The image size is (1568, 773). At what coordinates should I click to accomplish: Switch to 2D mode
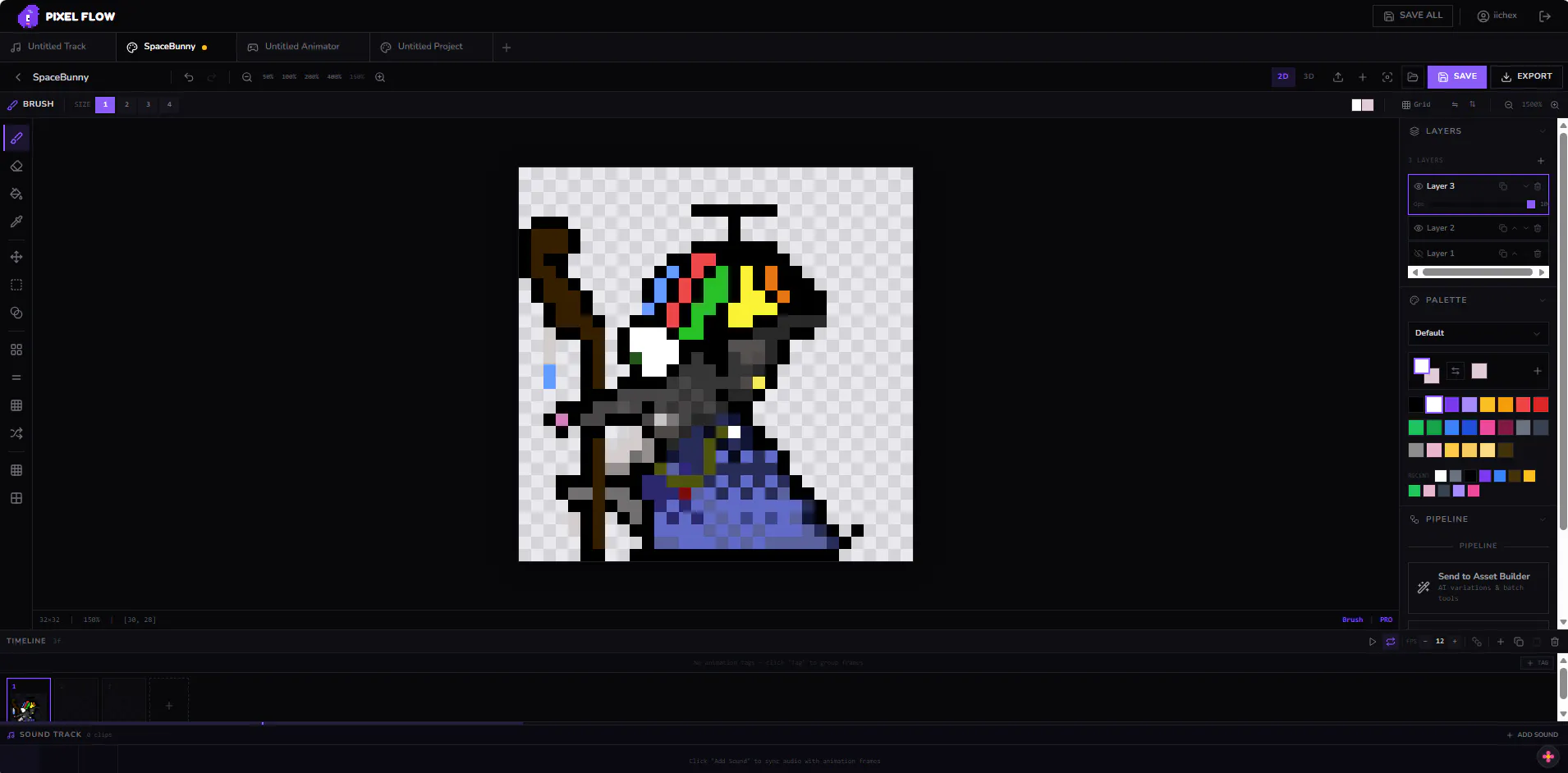(x=1283, y=76)
